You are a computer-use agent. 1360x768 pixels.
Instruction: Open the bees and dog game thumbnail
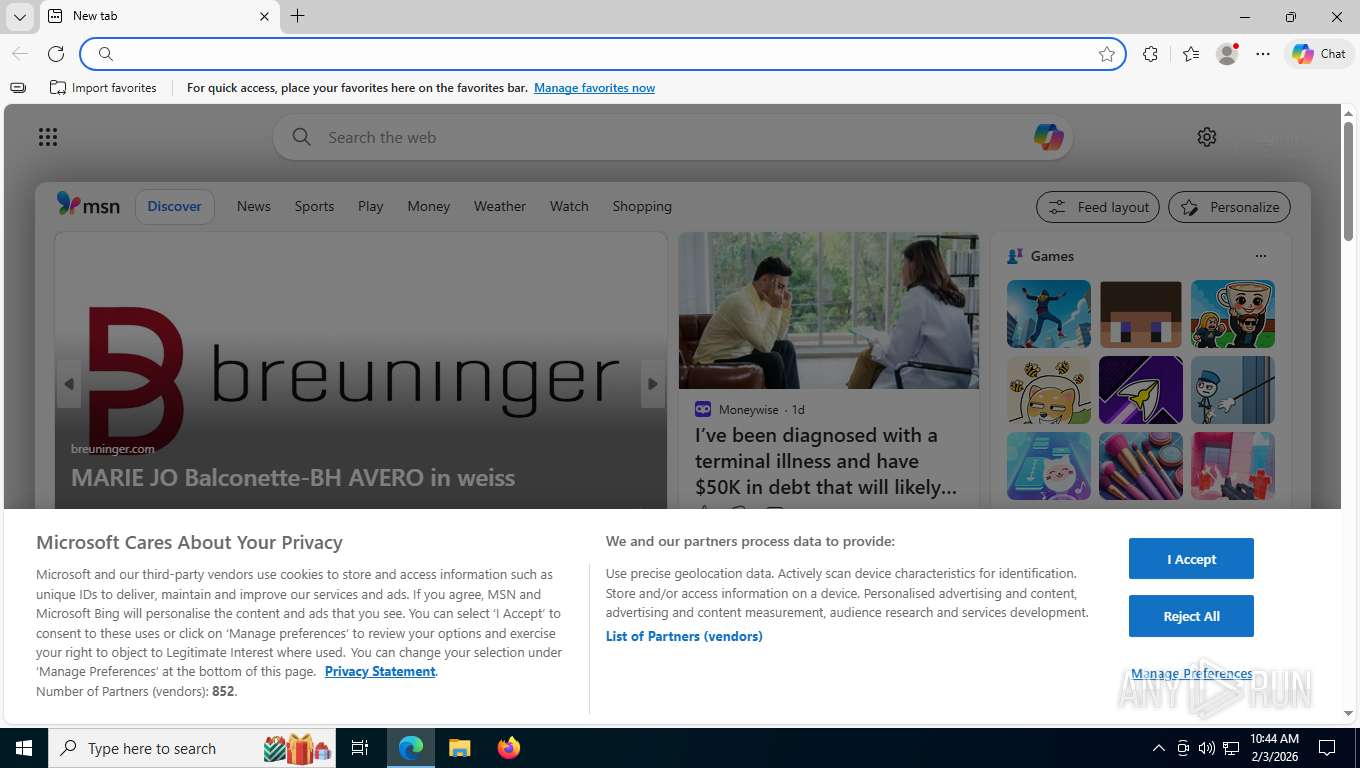(1049, 390)
